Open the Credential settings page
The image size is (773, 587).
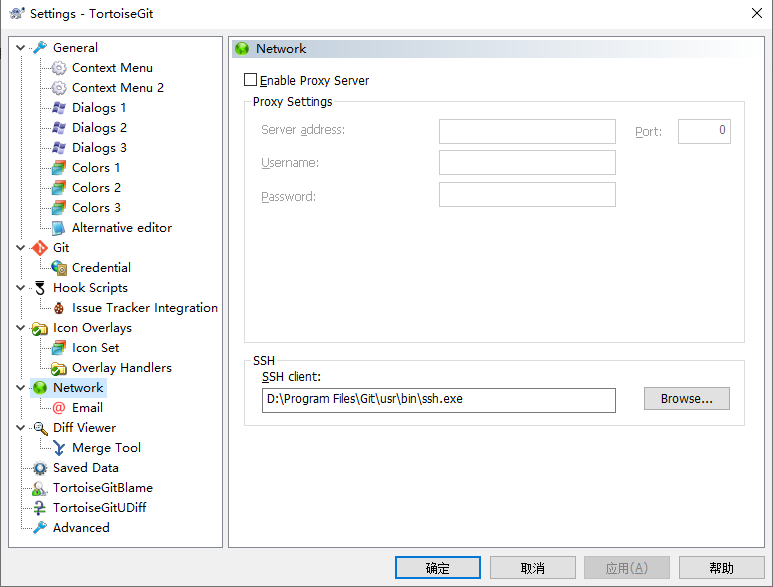point(102,268)
